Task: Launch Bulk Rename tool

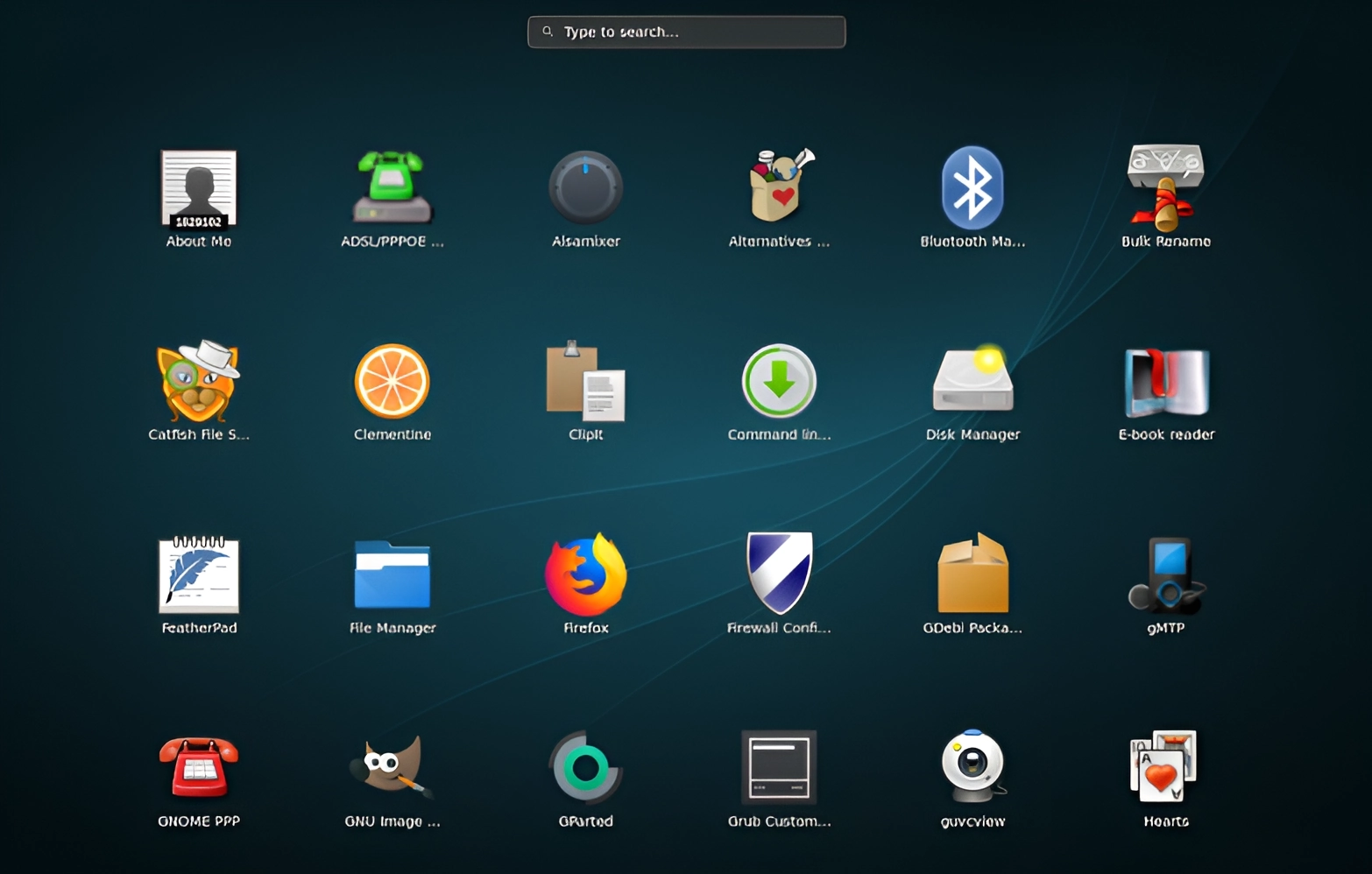Action: click(x=1166, y=187)
